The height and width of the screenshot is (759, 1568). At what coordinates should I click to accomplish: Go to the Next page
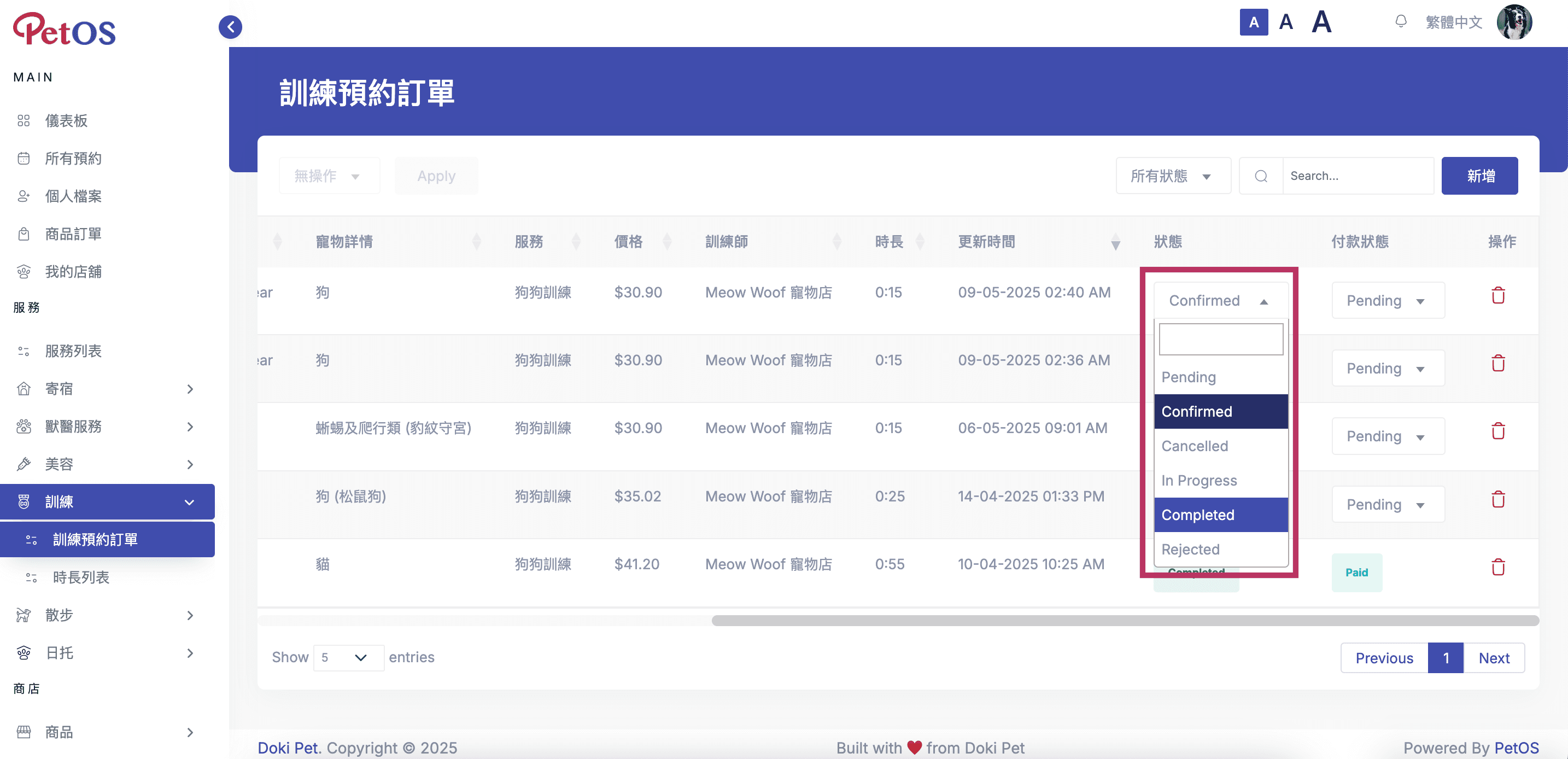click(x=1494, y=658)
